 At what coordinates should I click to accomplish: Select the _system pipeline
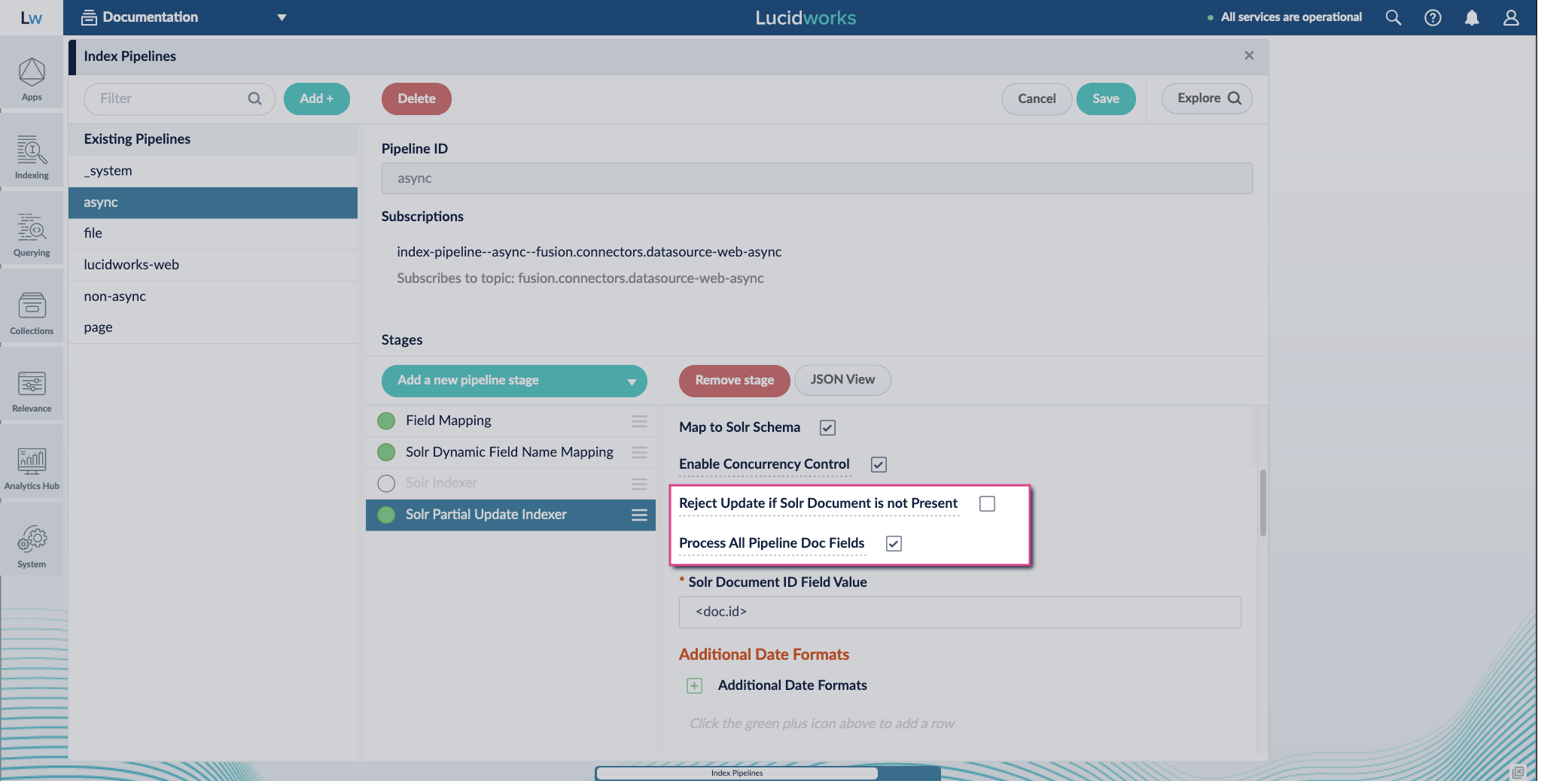(213, 171)
